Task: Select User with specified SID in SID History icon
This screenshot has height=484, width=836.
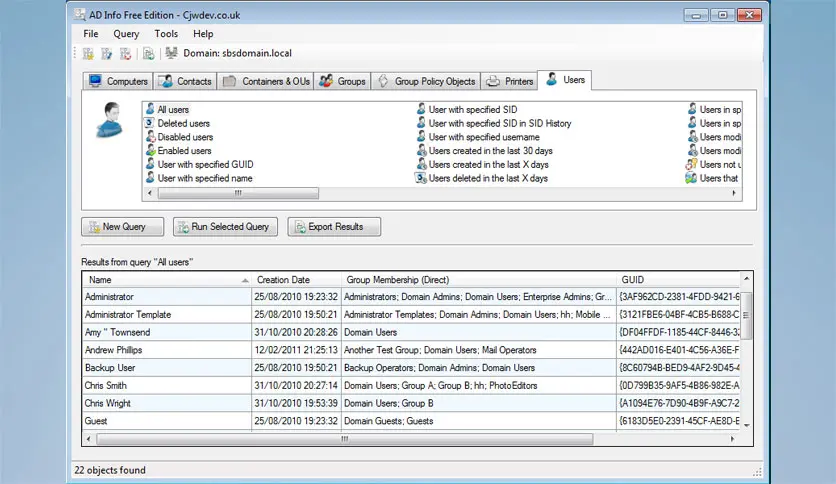Action: pos(421,123)
